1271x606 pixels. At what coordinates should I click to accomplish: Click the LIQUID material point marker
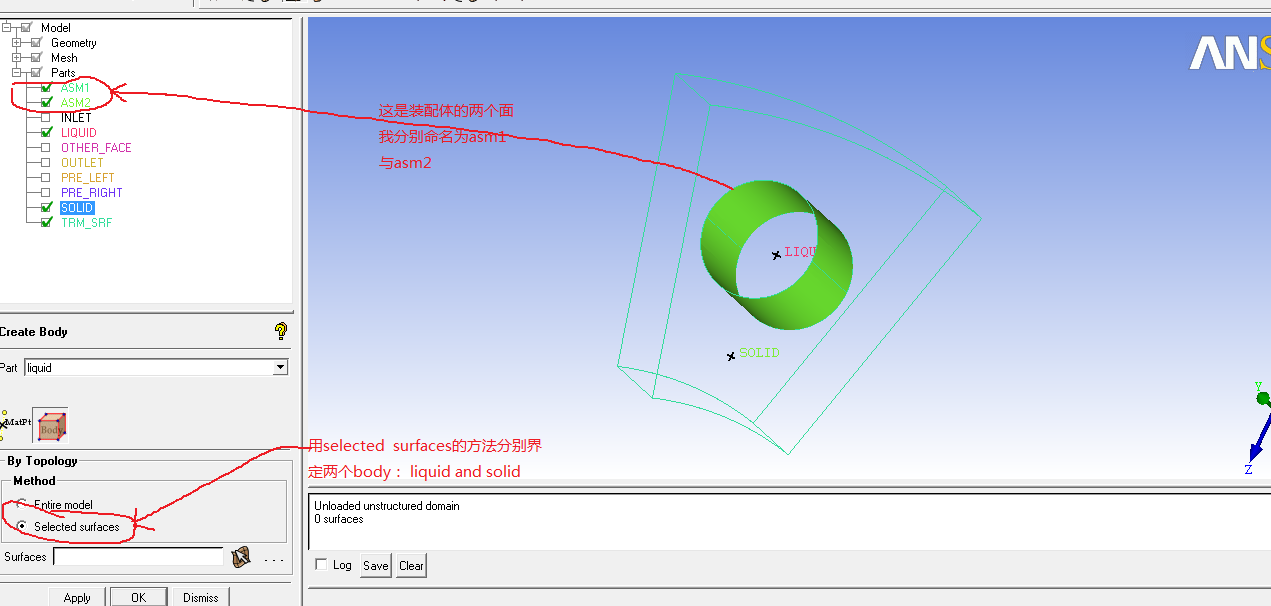click(x=776, y=255)
